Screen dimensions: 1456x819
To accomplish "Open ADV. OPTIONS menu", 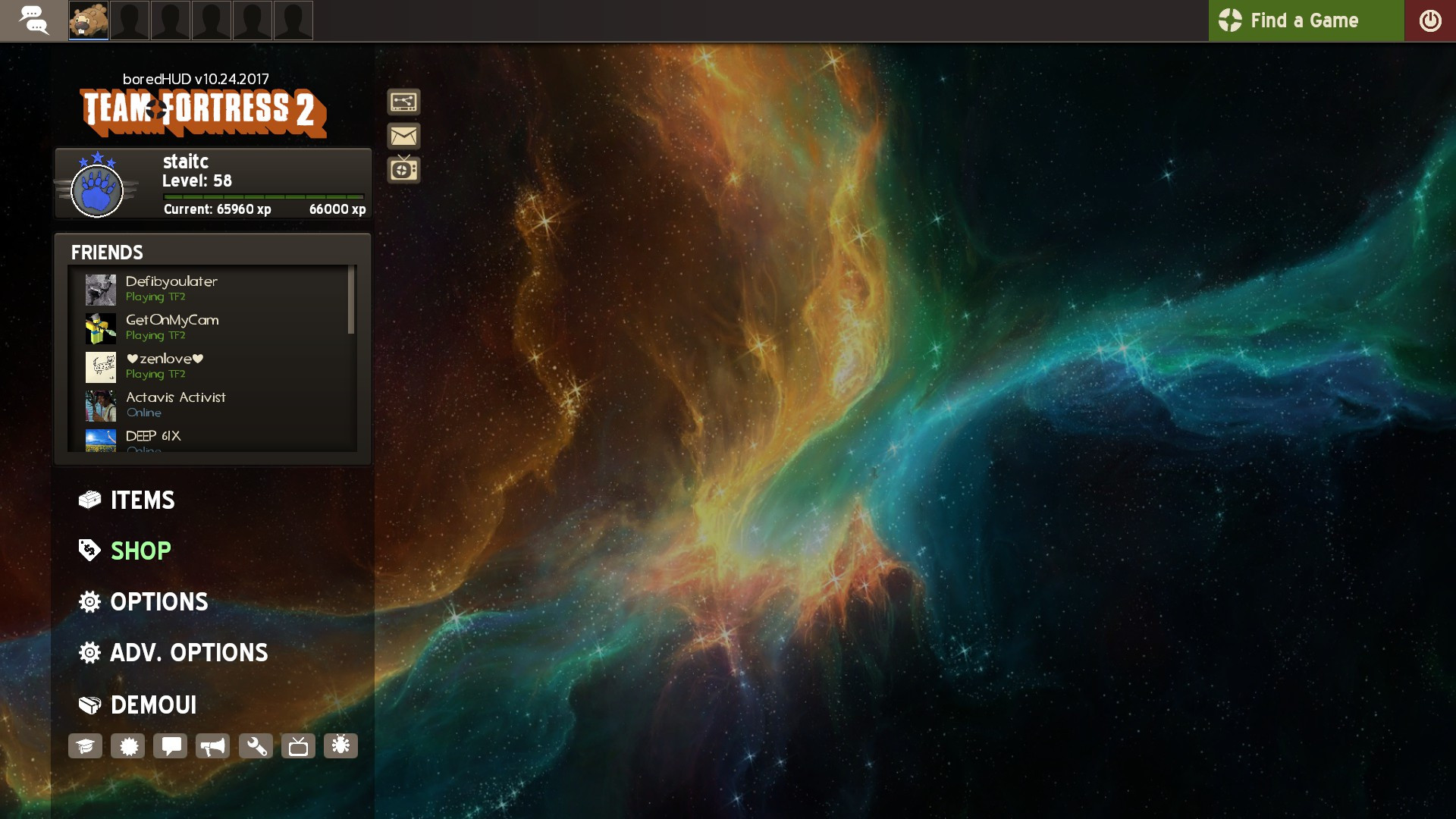I will click(174, 653).
